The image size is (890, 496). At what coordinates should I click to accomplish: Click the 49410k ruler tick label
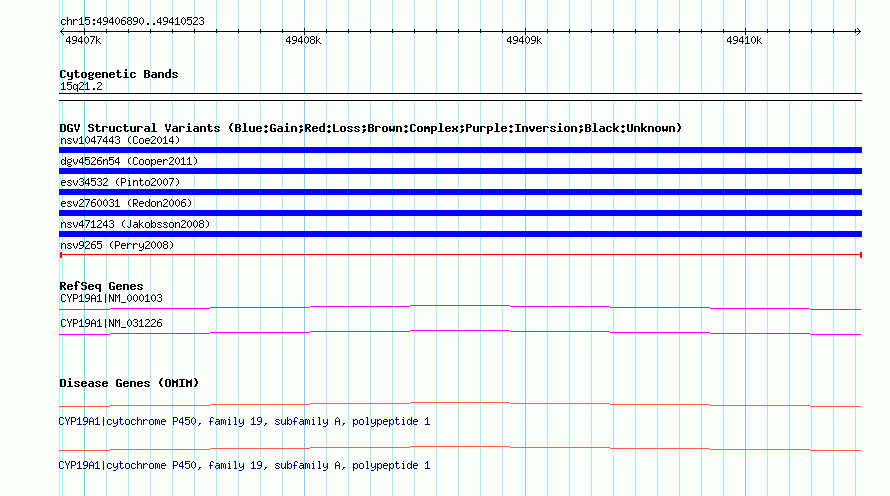(x=744, y=40)
